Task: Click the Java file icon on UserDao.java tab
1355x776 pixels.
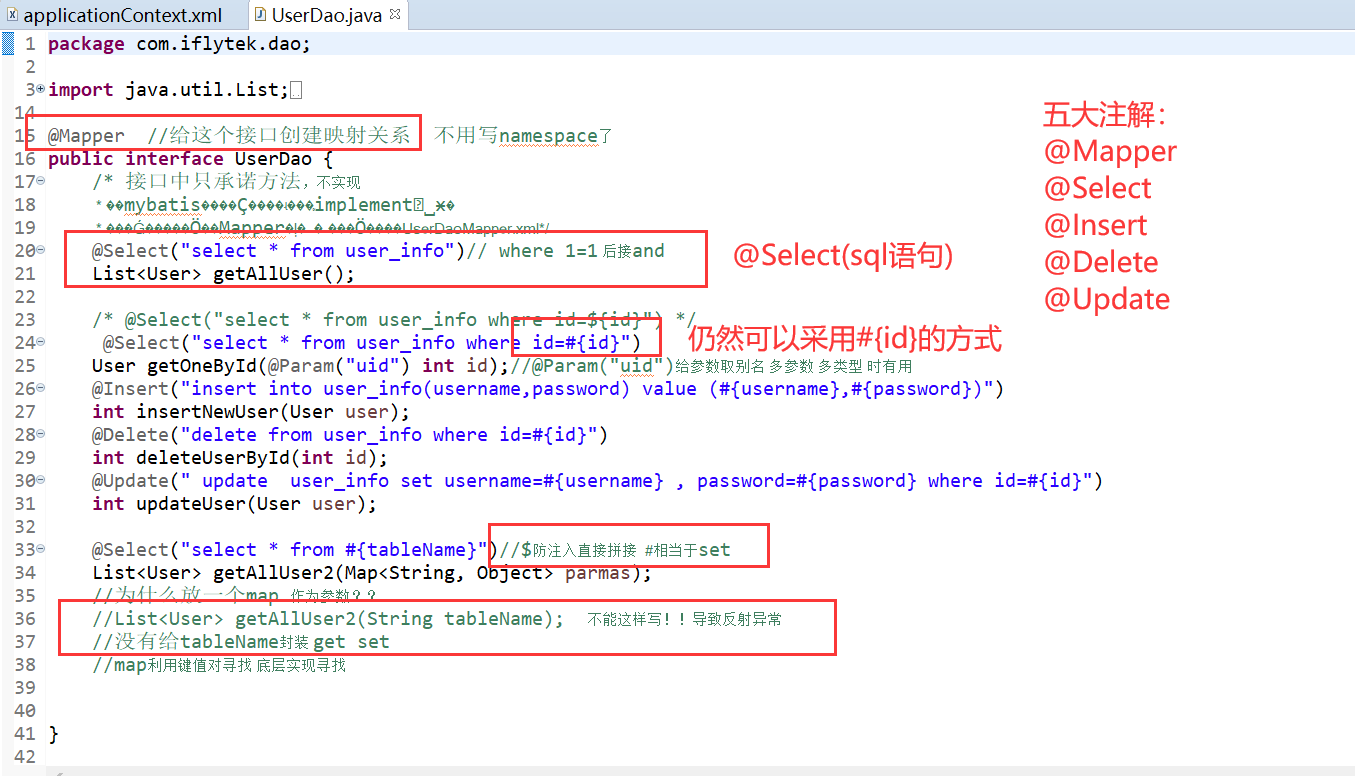Action: [x=260, y=15]
